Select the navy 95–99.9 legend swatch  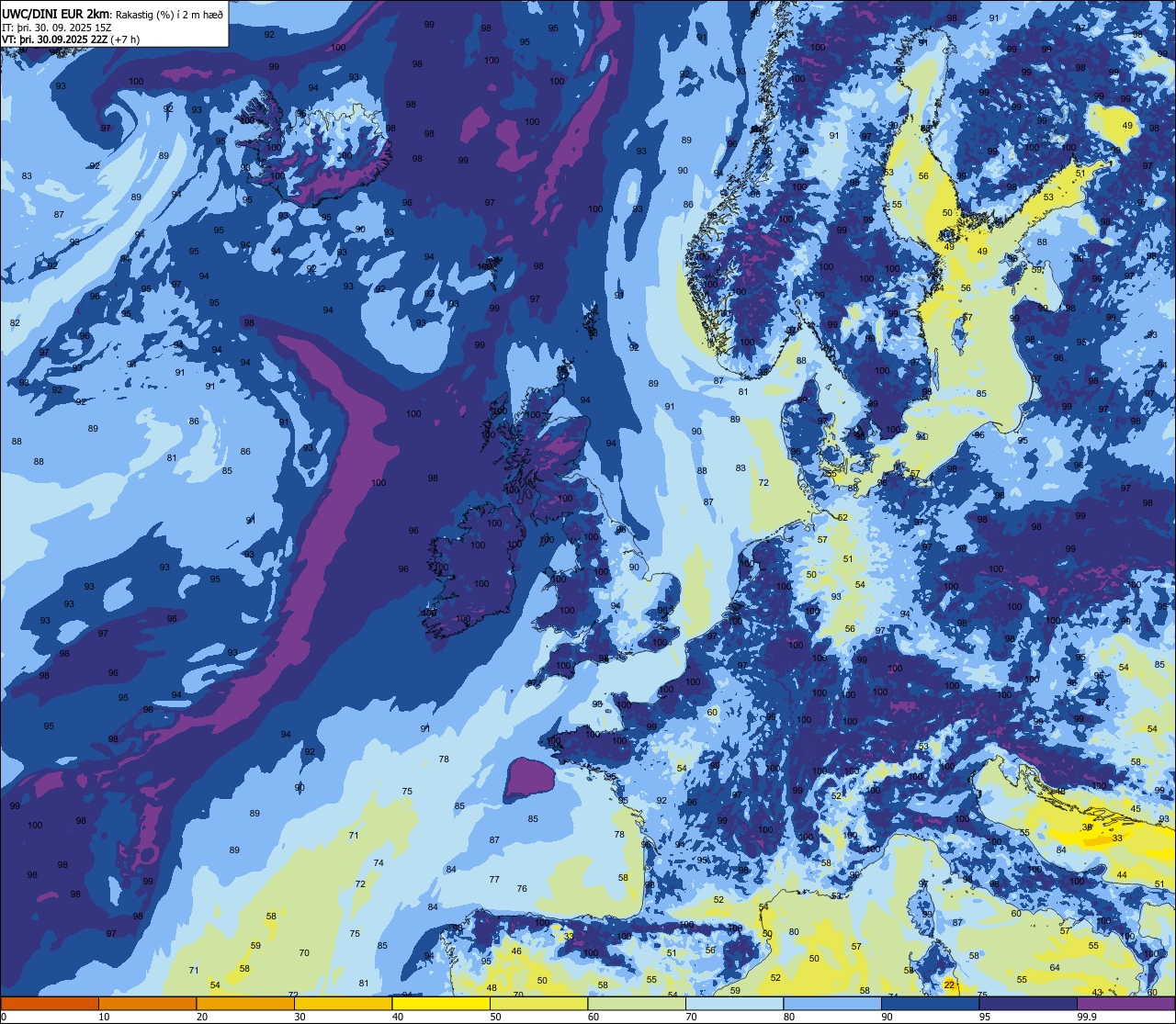coord(1028,1003)
